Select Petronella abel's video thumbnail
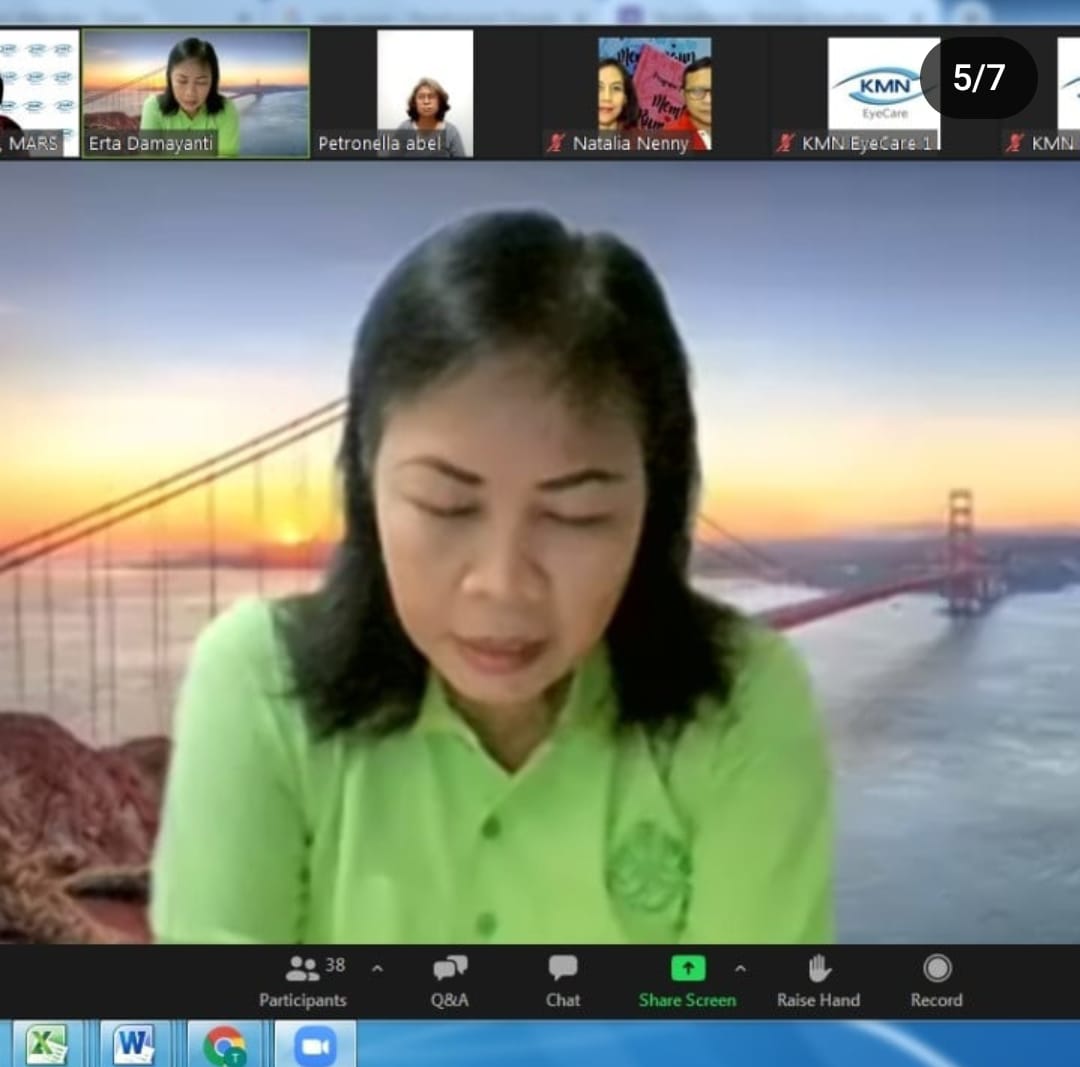Screen dimensions: 1080x1067 pyautogui.click(x=425, y=92)
